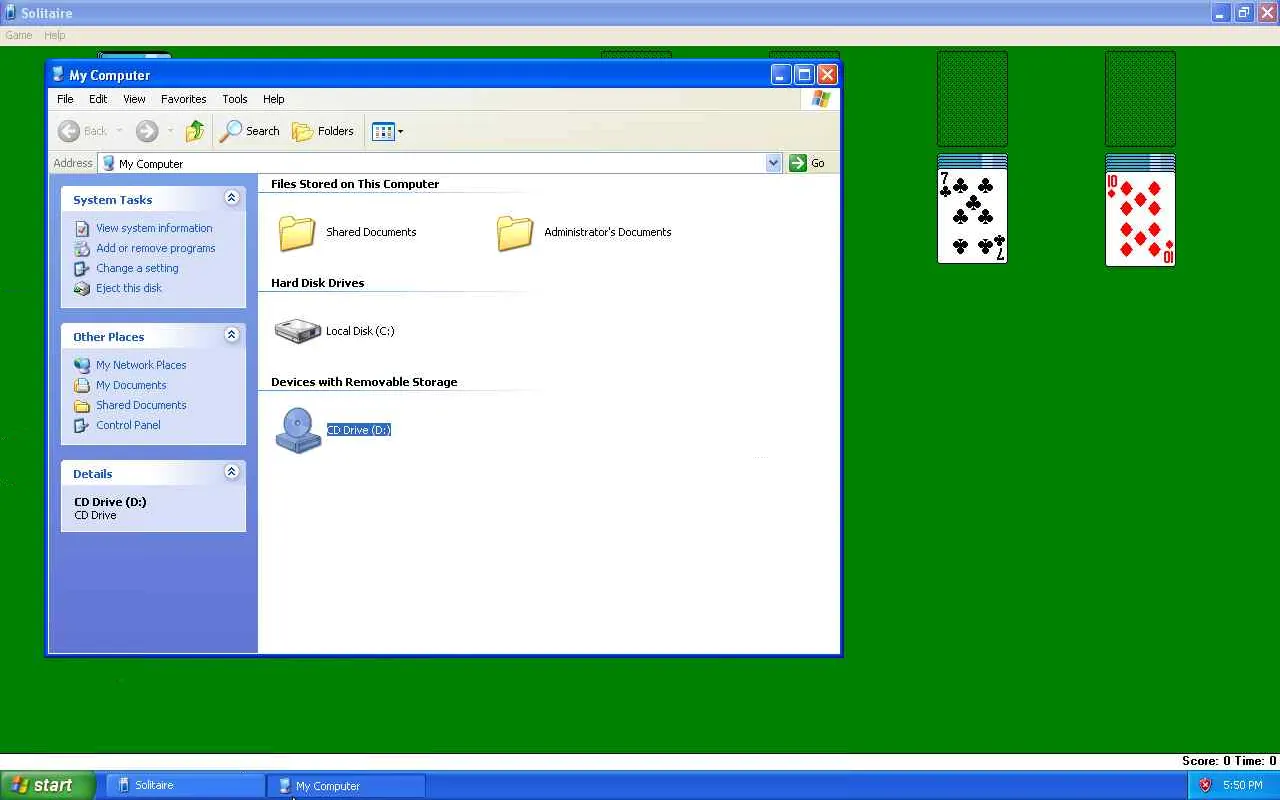This screenshot has width=1280, height=800.
Task: Select the 7 of clubs card
Action: [972, 216]
